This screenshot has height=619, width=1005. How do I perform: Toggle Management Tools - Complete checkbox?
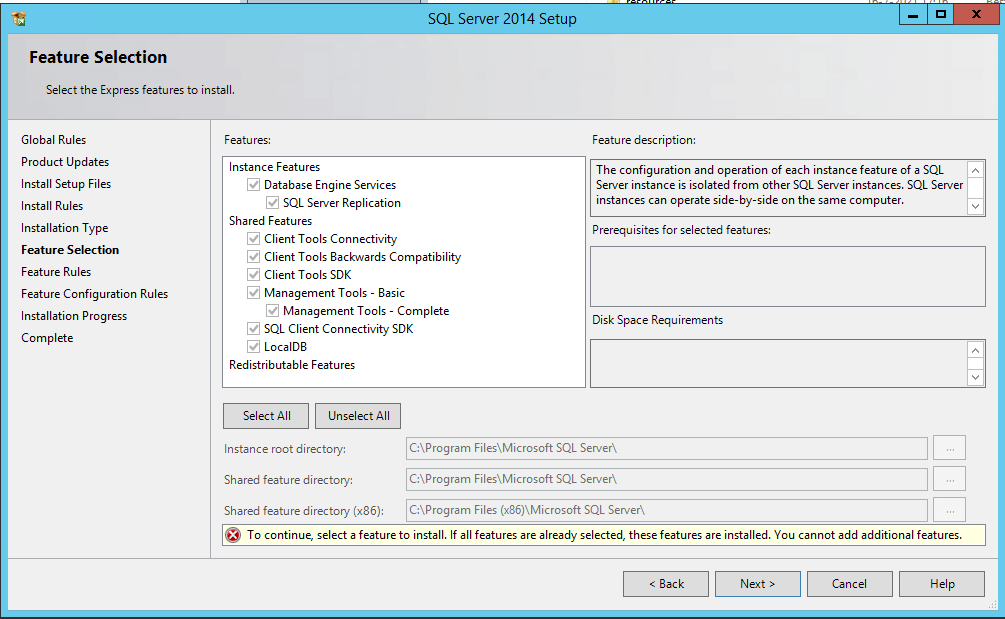coord(272,310)
